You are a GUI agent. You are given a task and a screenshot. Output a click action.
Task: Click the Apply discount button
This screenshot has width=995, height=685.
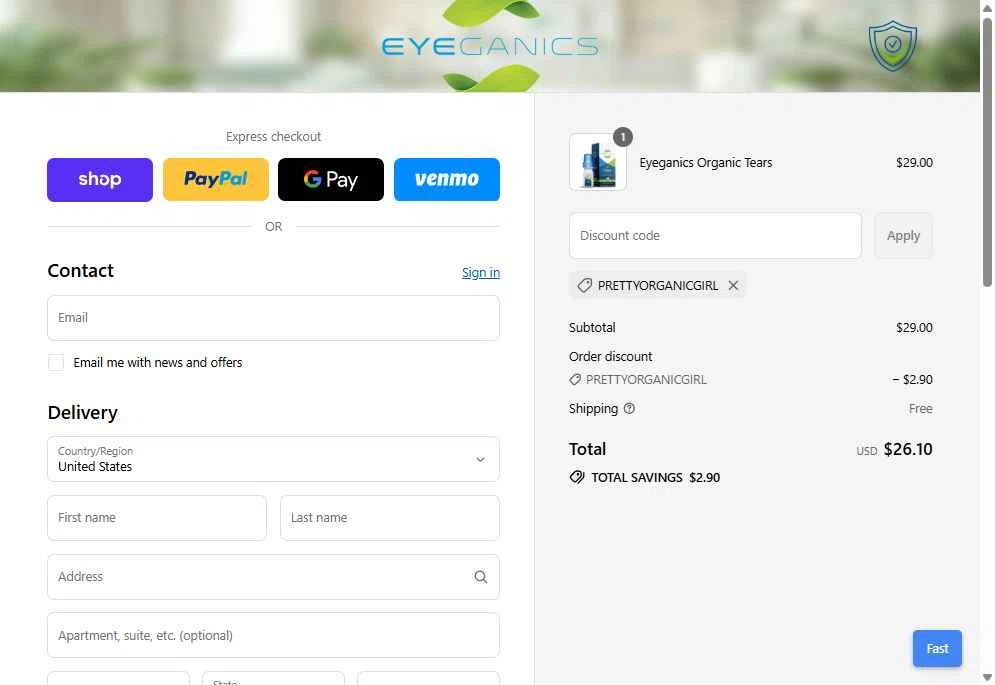pos(903,236)
